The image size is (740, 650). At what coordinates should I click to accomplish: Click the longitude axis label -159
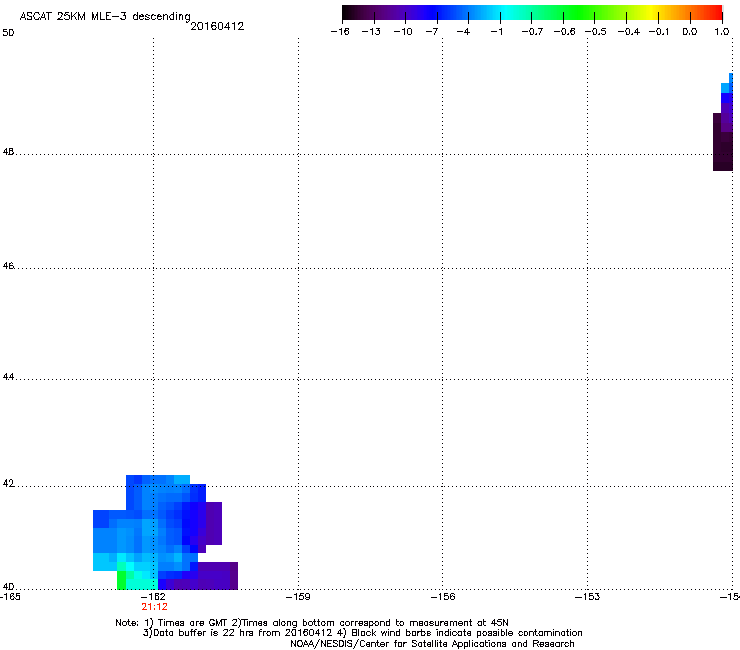[x=298, y=597]
